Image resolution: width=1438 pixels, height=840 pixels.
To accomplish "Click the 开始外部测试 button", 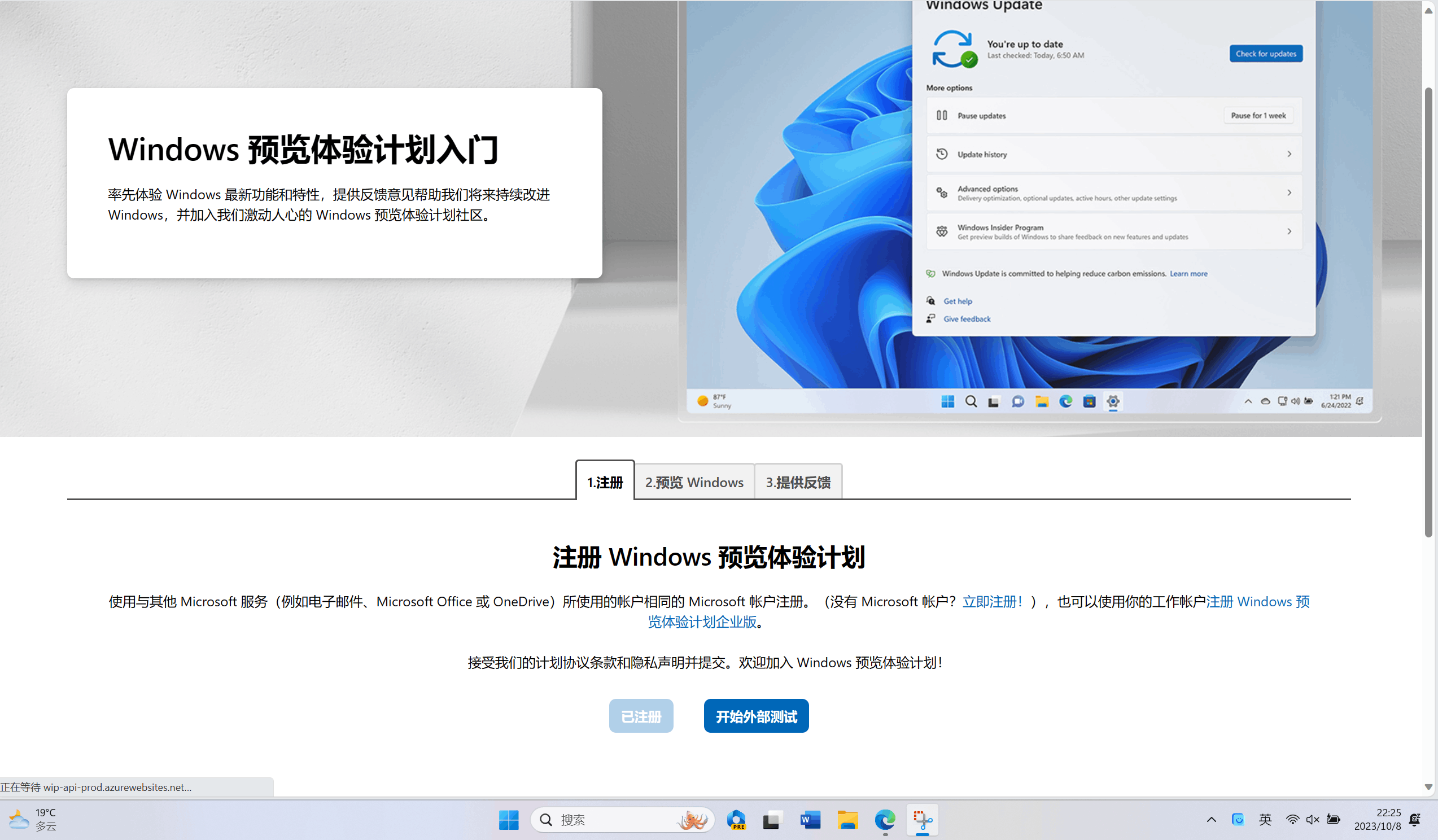I will (755, 716).
